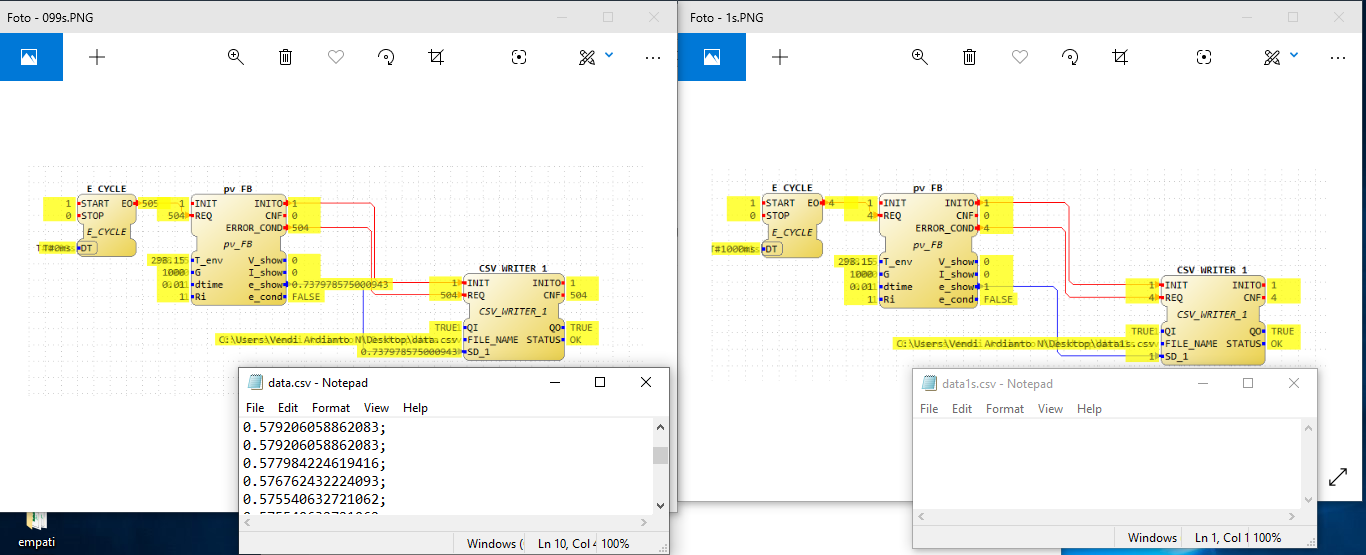Open the File menu in data.csv Notepad
Screen dimensions: 1366x555
[x=255, y=407]
